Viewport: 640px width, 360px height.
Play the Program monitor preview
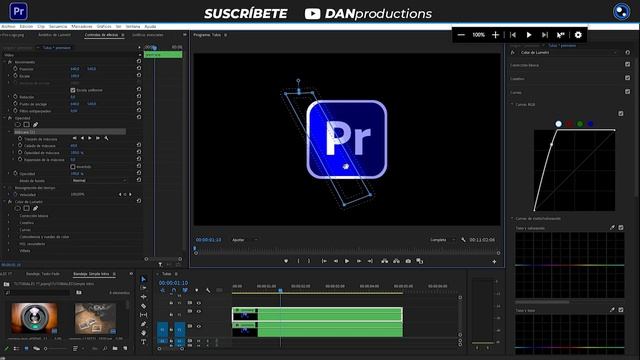pyautogui.click(x=347, y=261)
